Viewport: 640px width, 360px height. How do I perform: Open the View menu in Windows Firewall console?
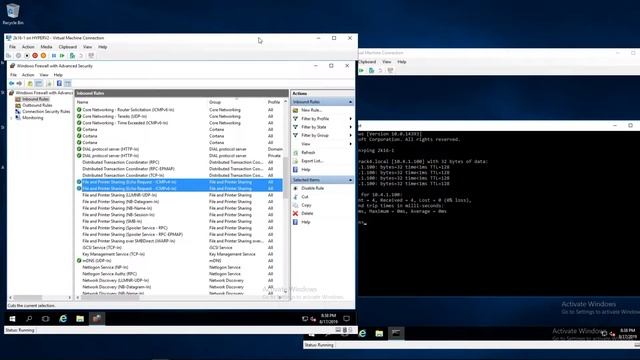[44, 75]
